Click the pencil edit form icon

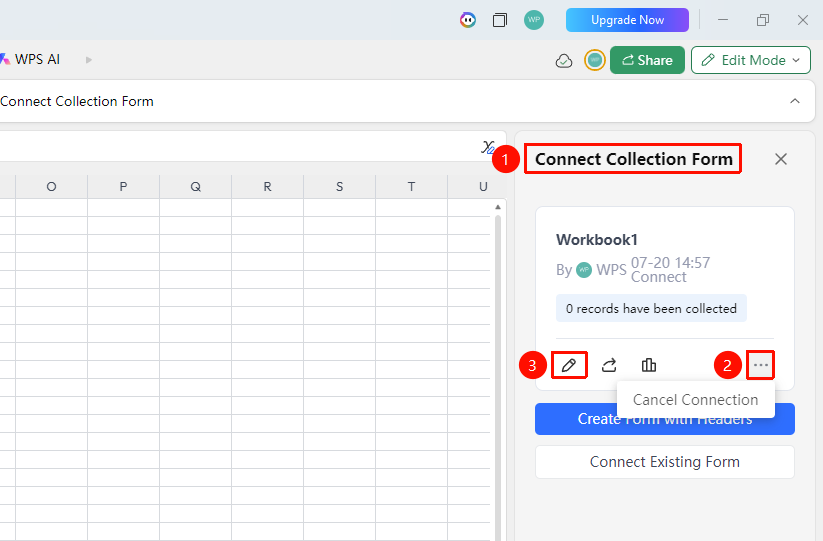point(568,365)
